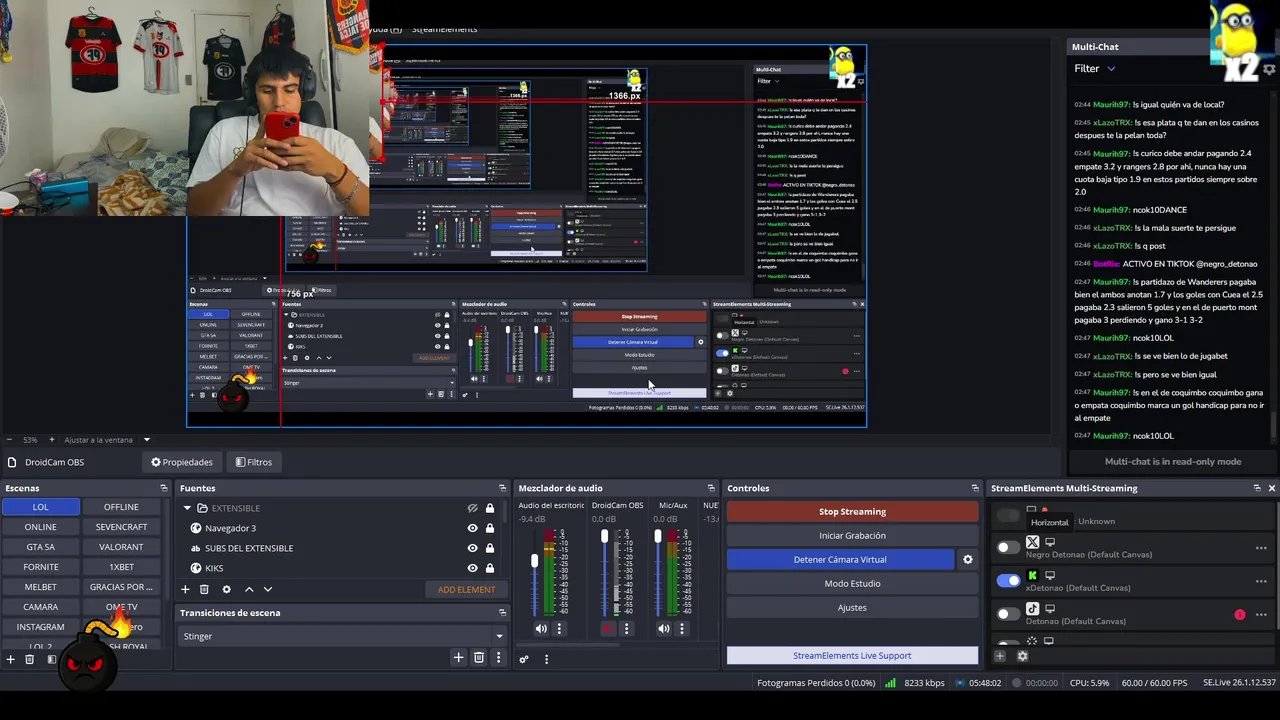Viewport: 1280px width, 720px height.
Task: Adjust DroidCam OBS volume slider
Action: (x=604, y=537)
